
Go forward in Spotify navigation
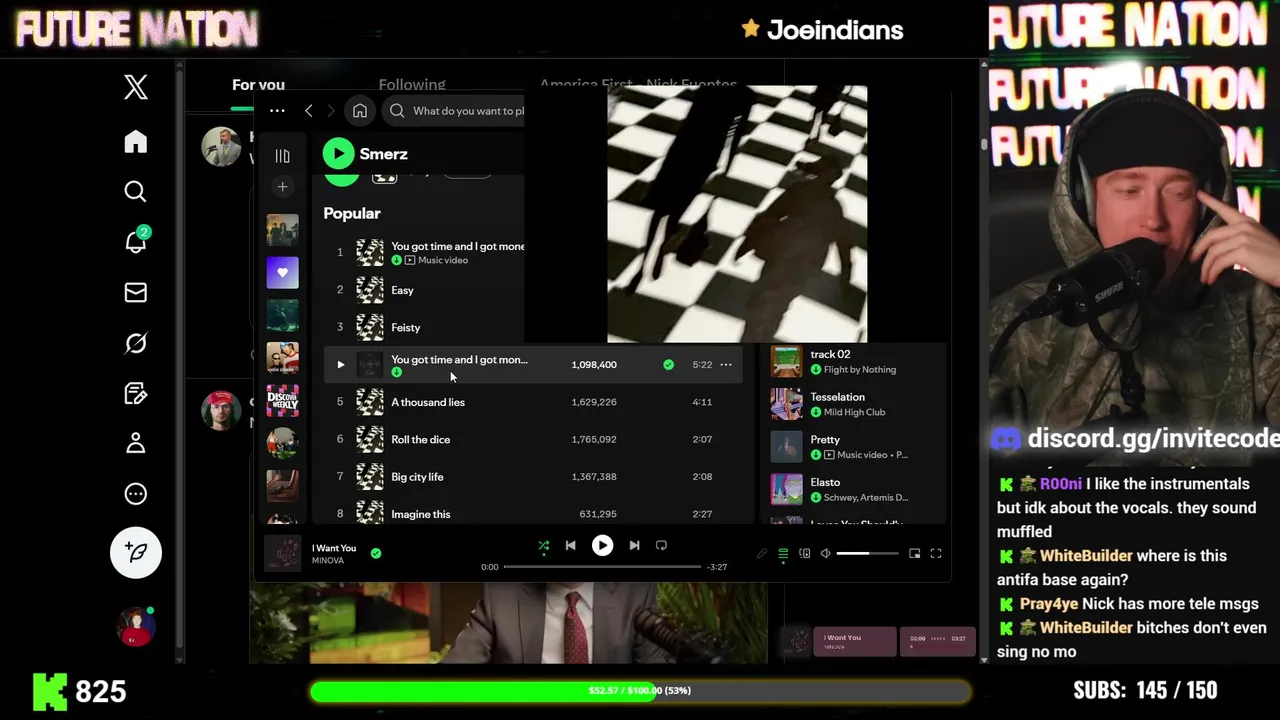click(331, 111)
